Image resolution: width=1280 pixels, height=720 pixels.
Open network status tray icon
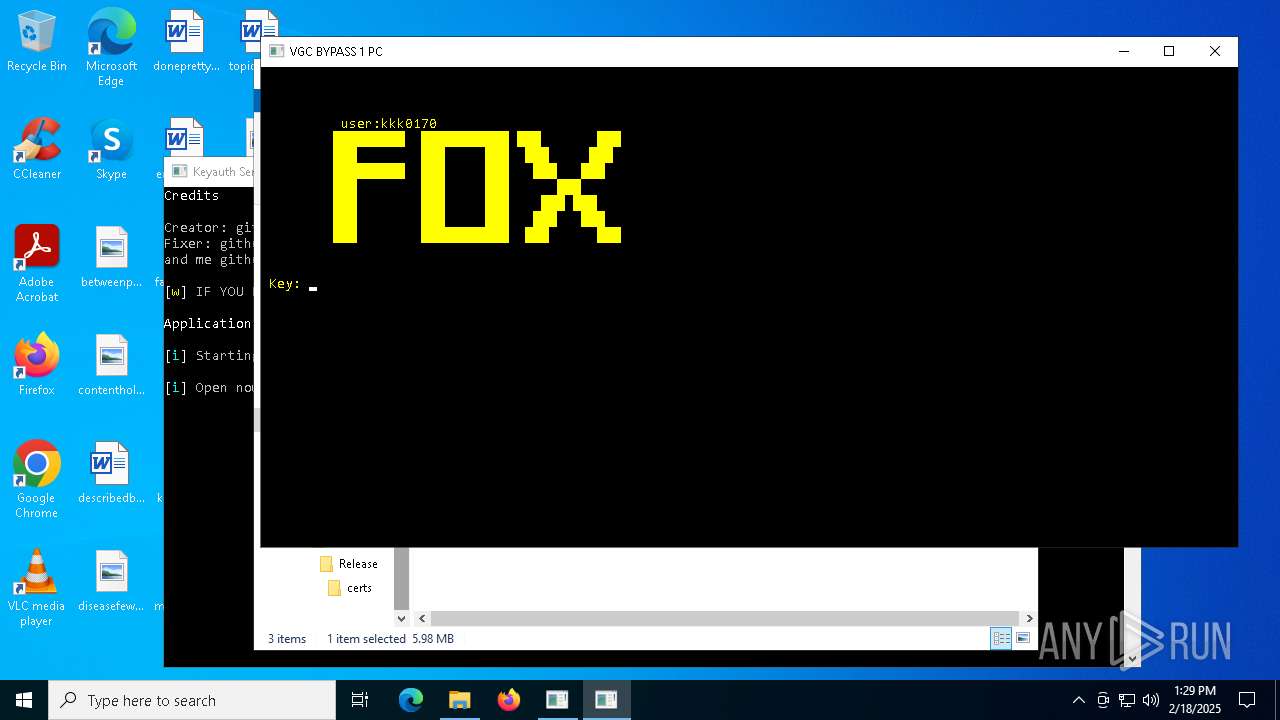tap(1127, 700)
